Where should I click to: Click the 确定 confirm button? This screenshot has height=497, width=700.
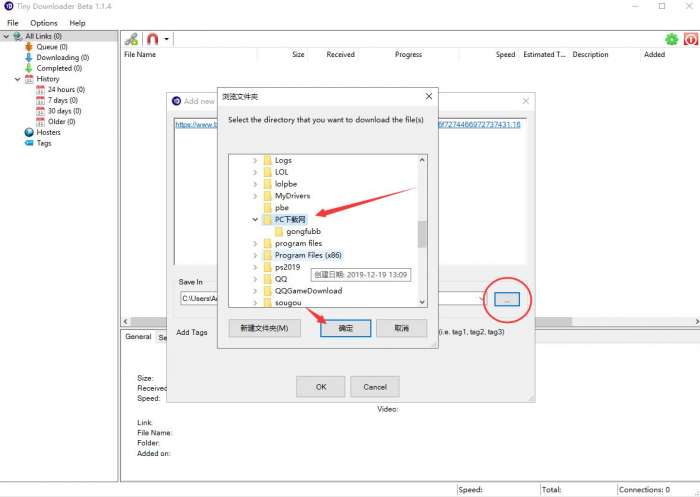pos(346,328)
